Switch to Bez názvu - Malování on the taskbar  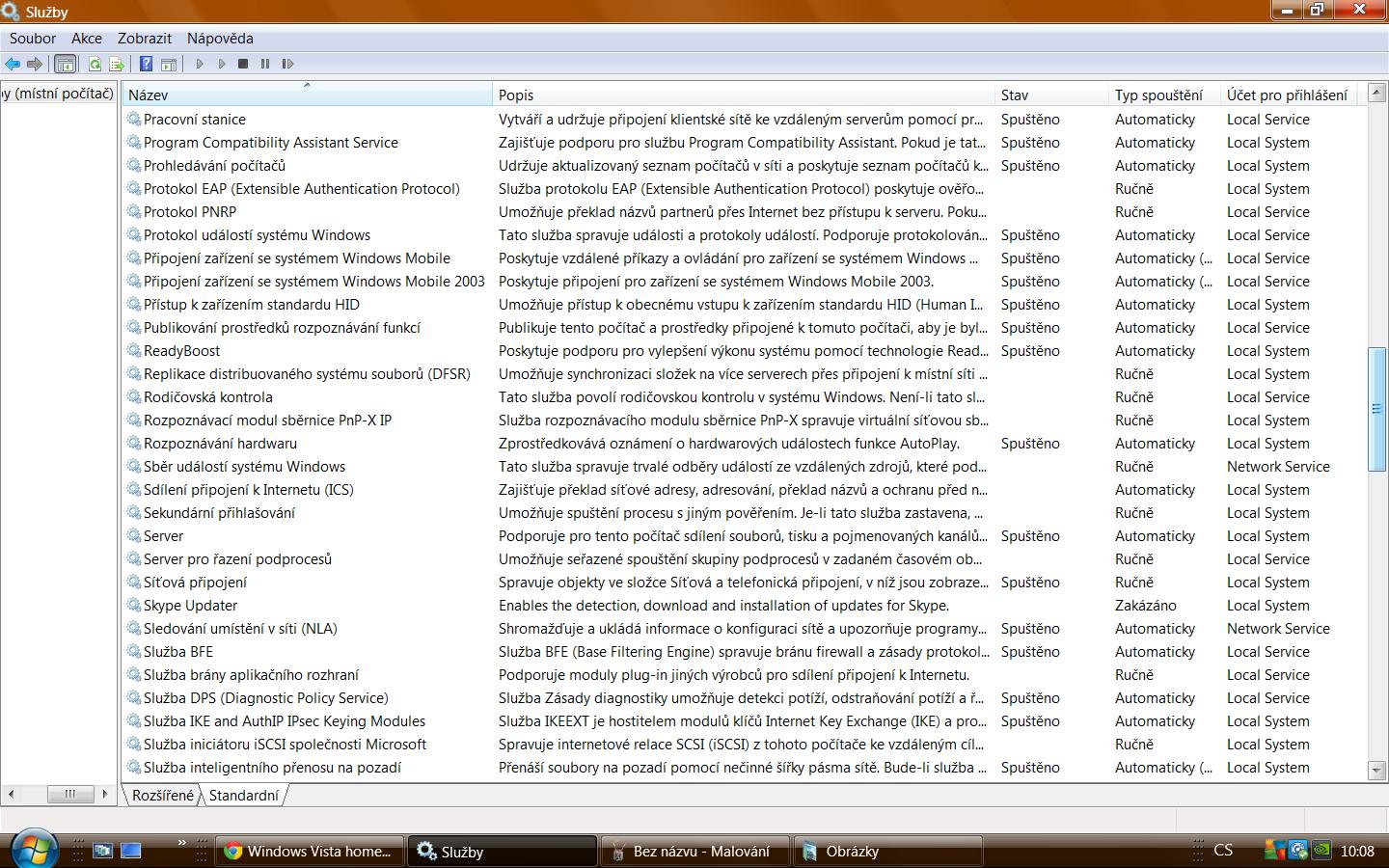(694, 851)
